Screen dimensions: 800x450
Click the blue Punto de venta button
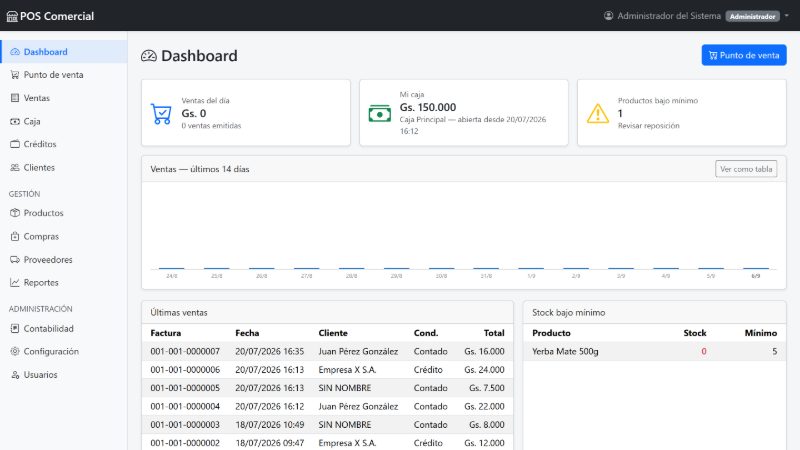[744, 55]
